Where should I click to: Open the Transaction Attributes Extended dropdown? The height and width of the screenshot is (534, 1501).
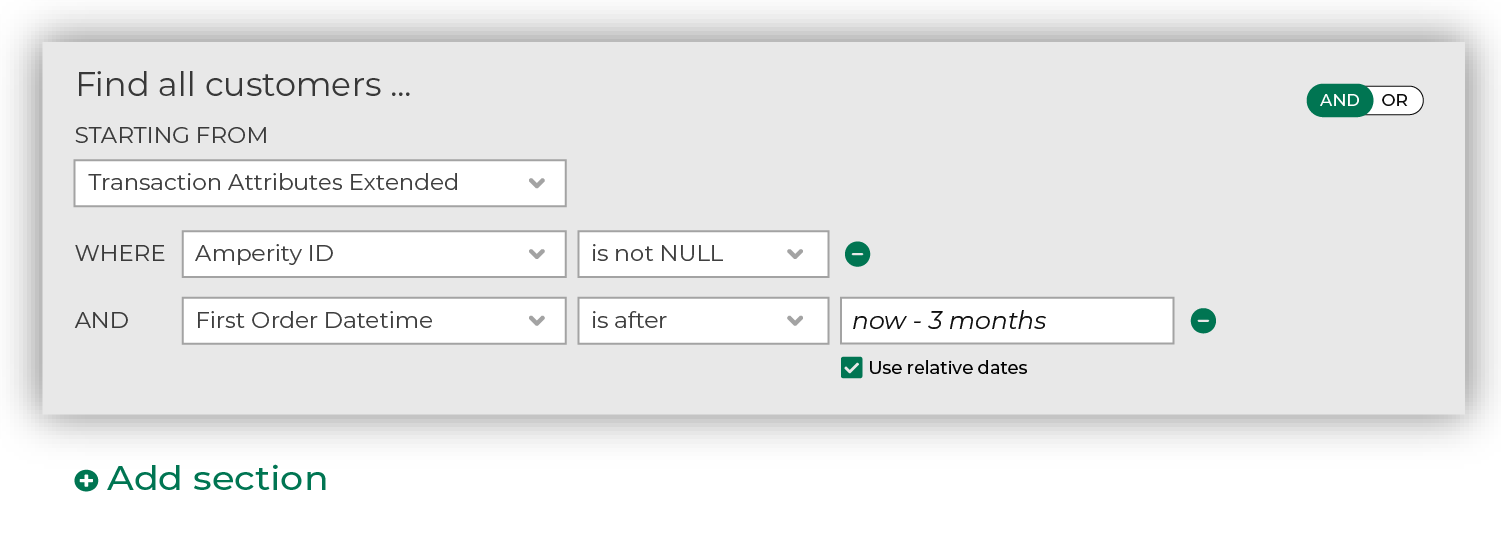[x=320, y=183]
